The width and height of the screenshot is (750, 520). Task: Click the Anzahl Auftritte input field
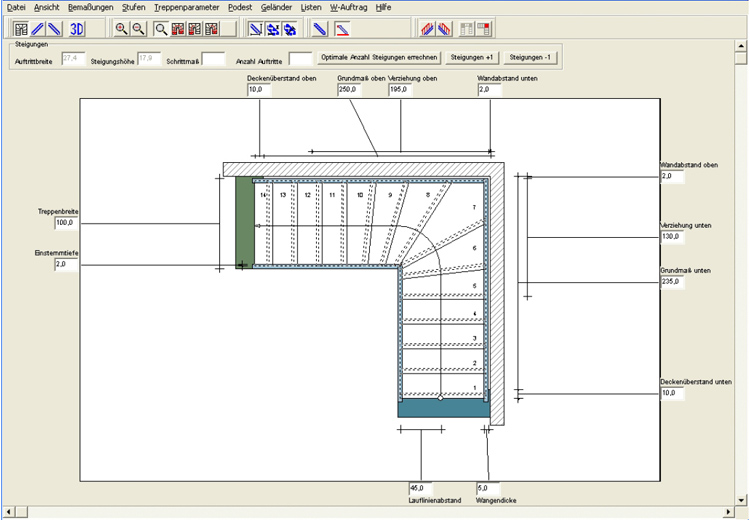pos(299,60)
